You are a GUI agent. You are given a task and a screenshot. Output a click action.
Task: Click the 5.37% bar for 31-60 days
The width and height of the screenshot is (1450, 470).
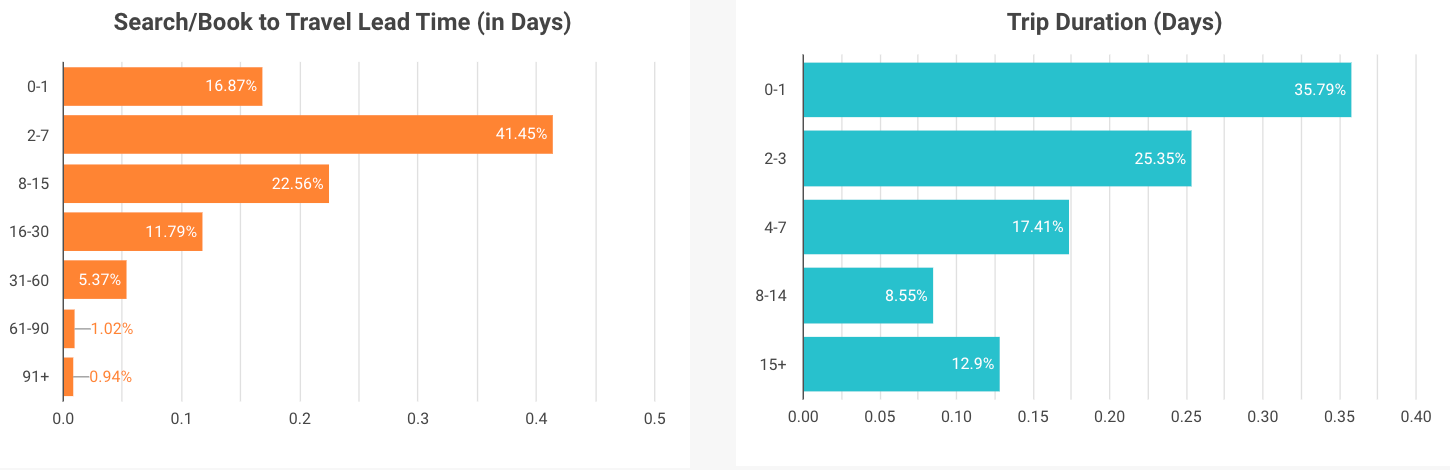coord(95,279)
